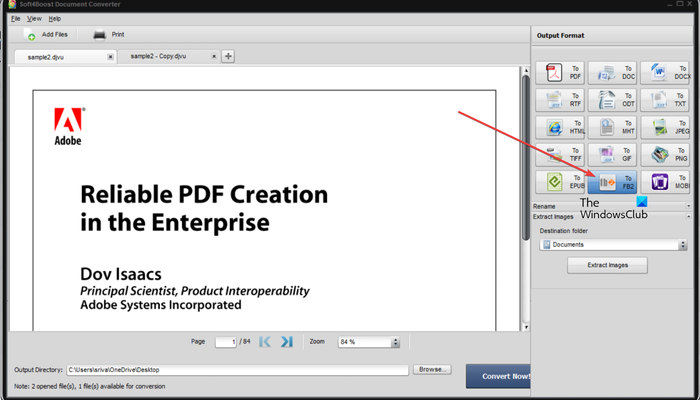Select the To MOBI output format
700x400 pixels.
(665, 182)
